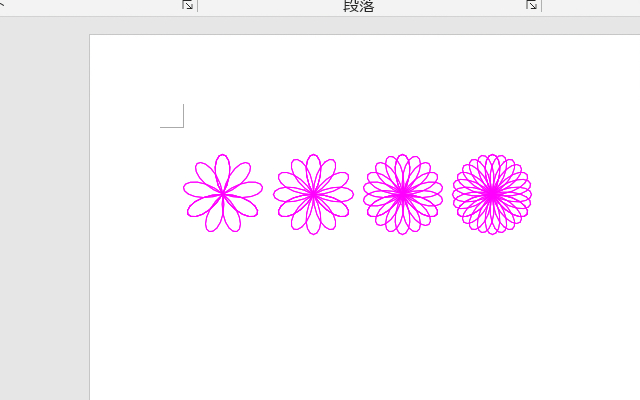Select the second flower shape from the left
Viewport: 640px width, 400px height.
click(313, 194)
